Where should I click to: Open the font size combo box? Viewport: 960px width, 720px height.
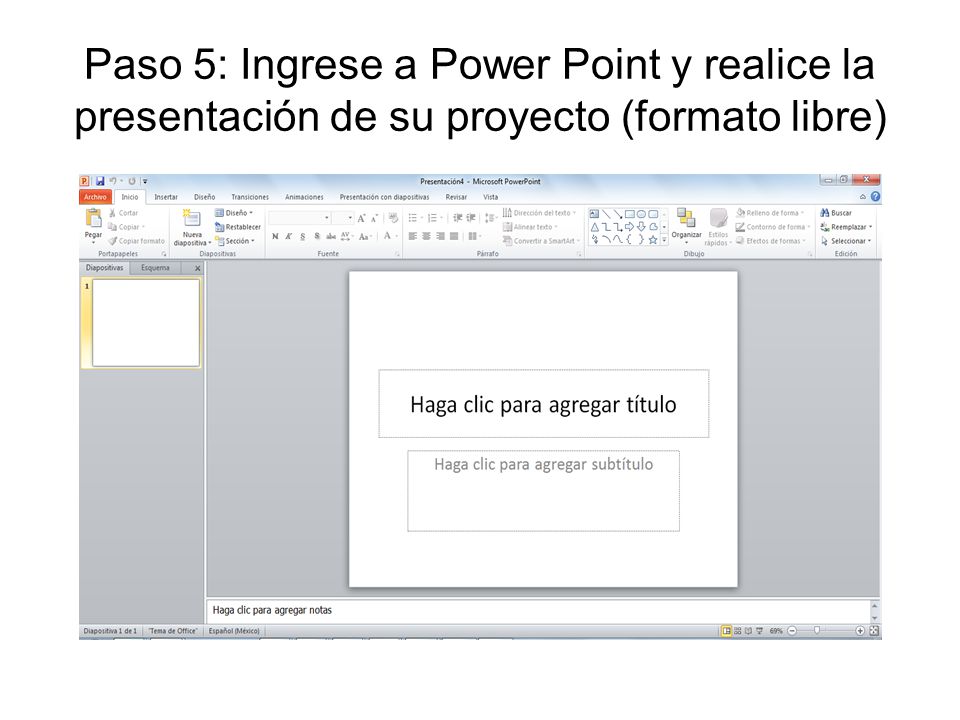point(343,218)
